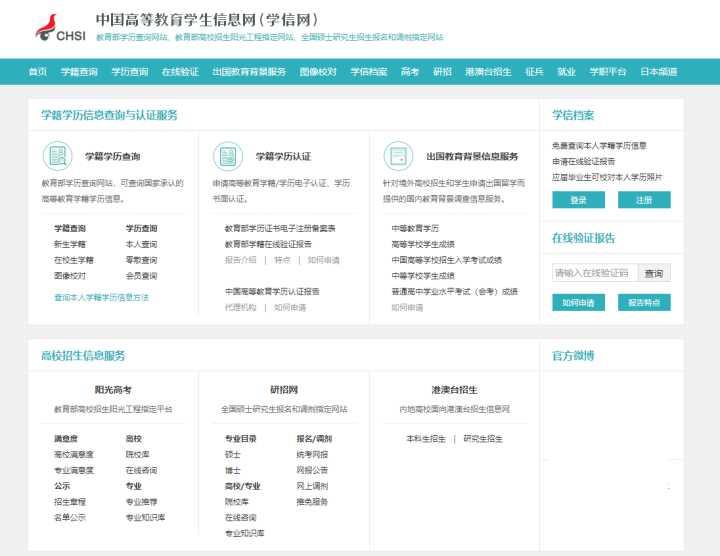Screen dimensions: 720x556
Task: Click the 报告特点 button
Action: (644, 302)
